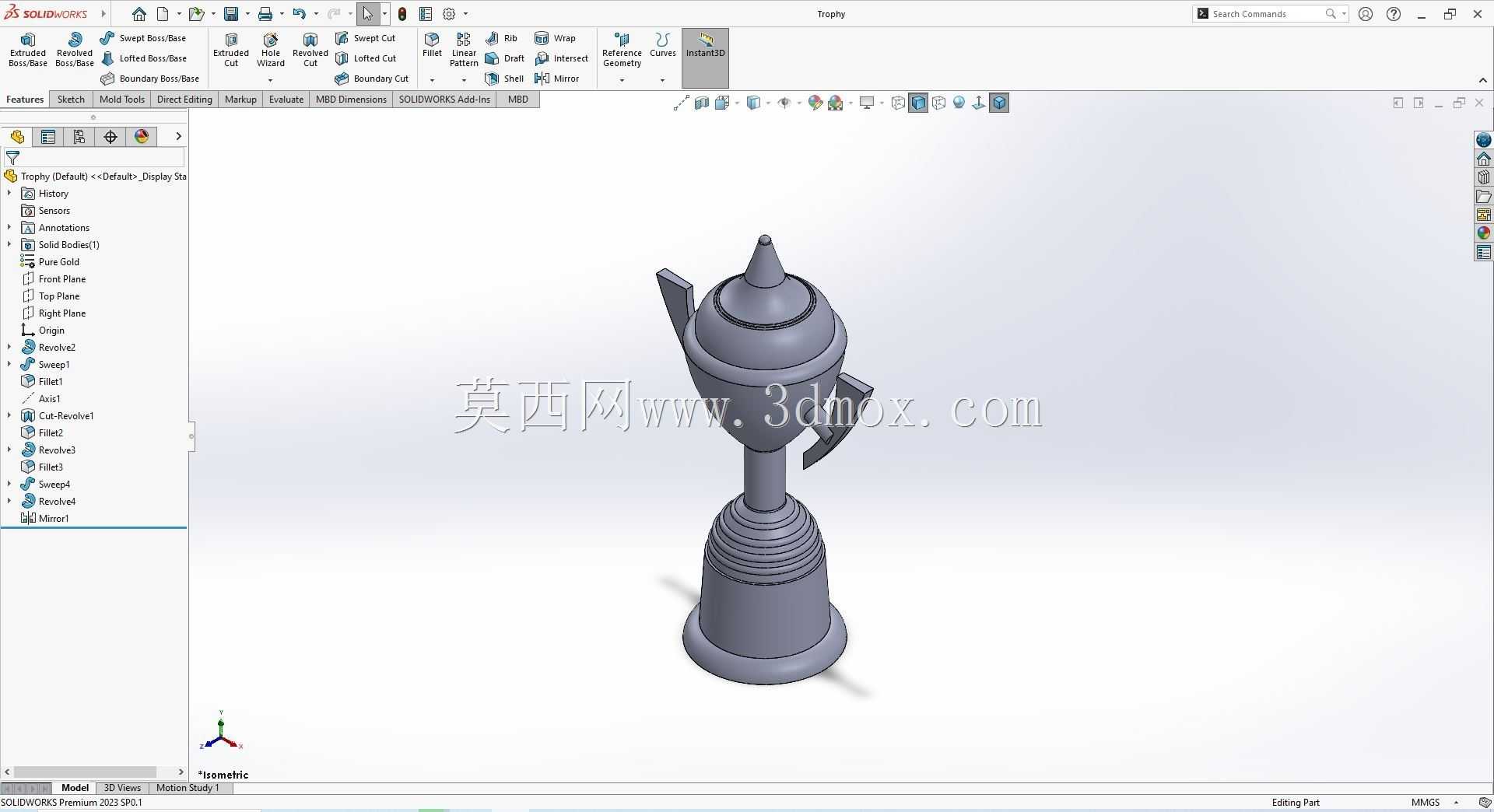Viewport: 1494px width, 812px height.
Task: Open the DisplayManager tab
Action: click(142, 137)
